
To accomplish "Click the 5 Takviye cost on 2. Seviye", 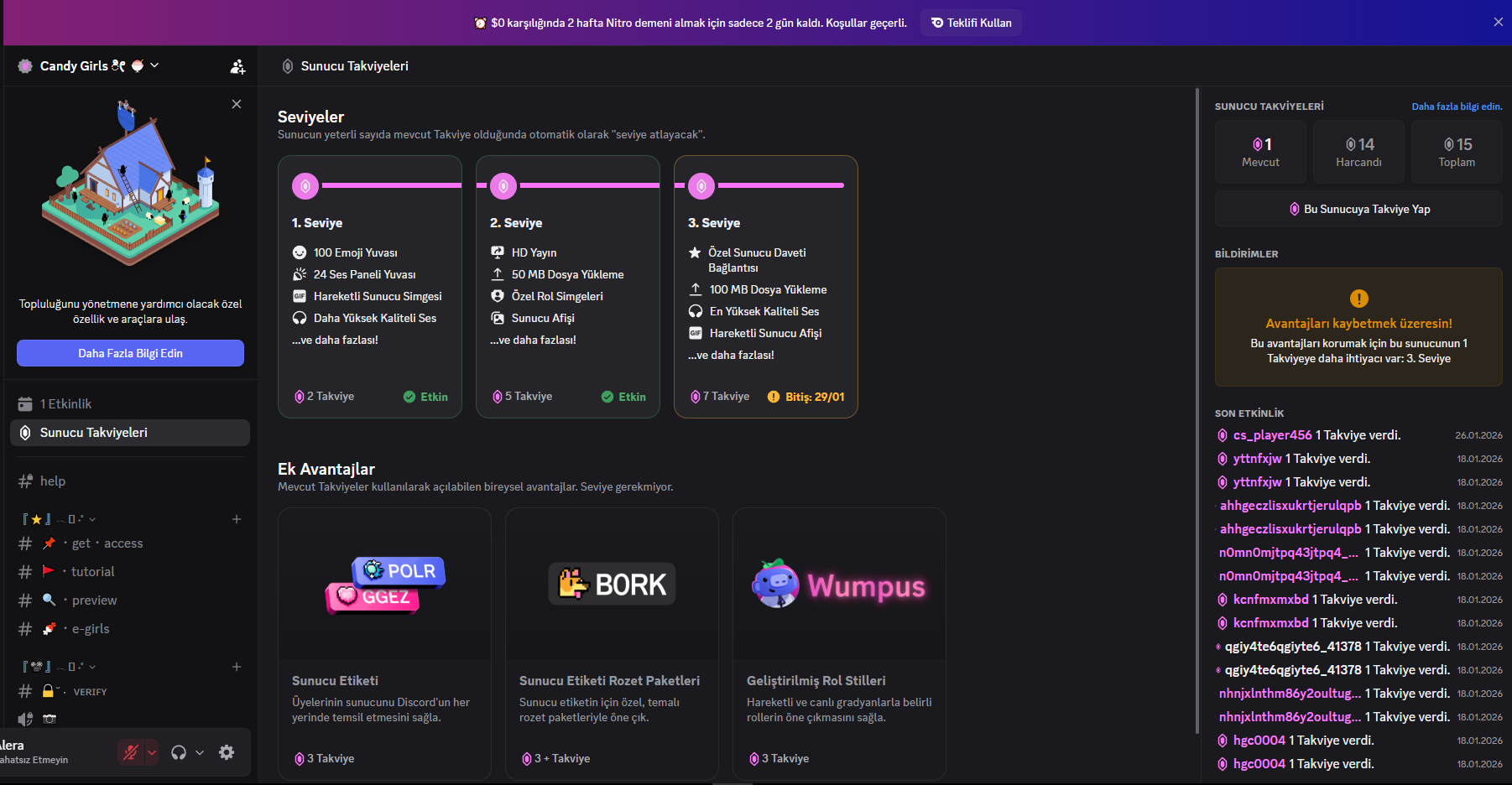I will coord(522,397).
